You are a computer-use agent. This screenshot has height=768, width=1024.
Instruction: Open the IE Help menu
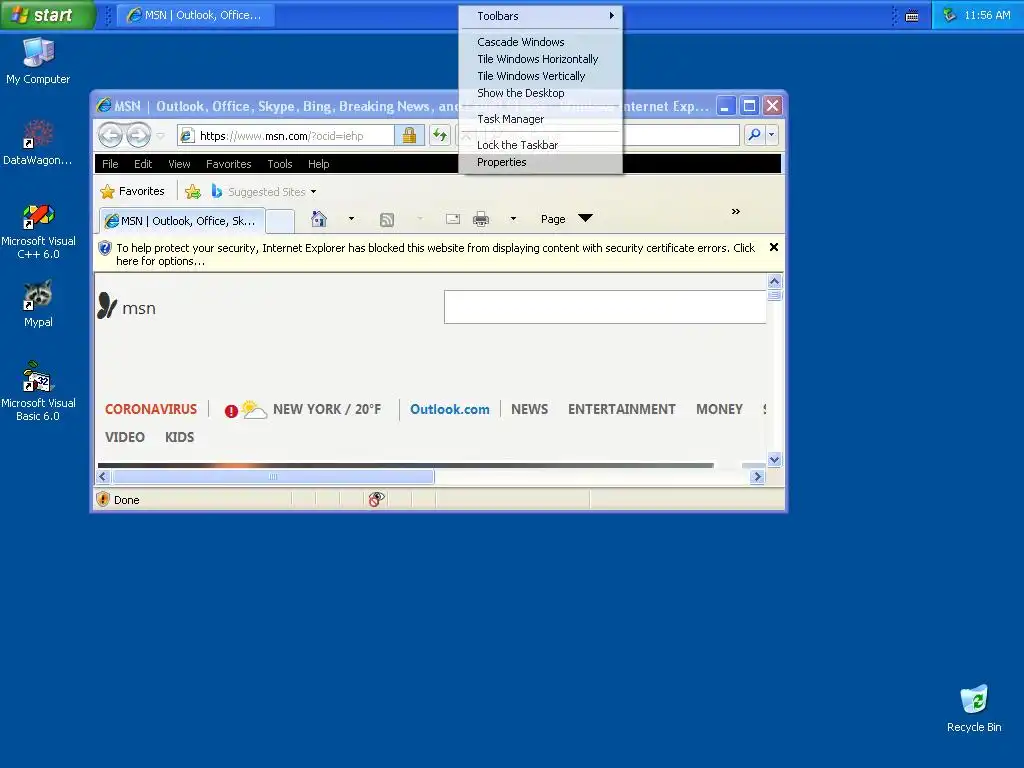319,164
